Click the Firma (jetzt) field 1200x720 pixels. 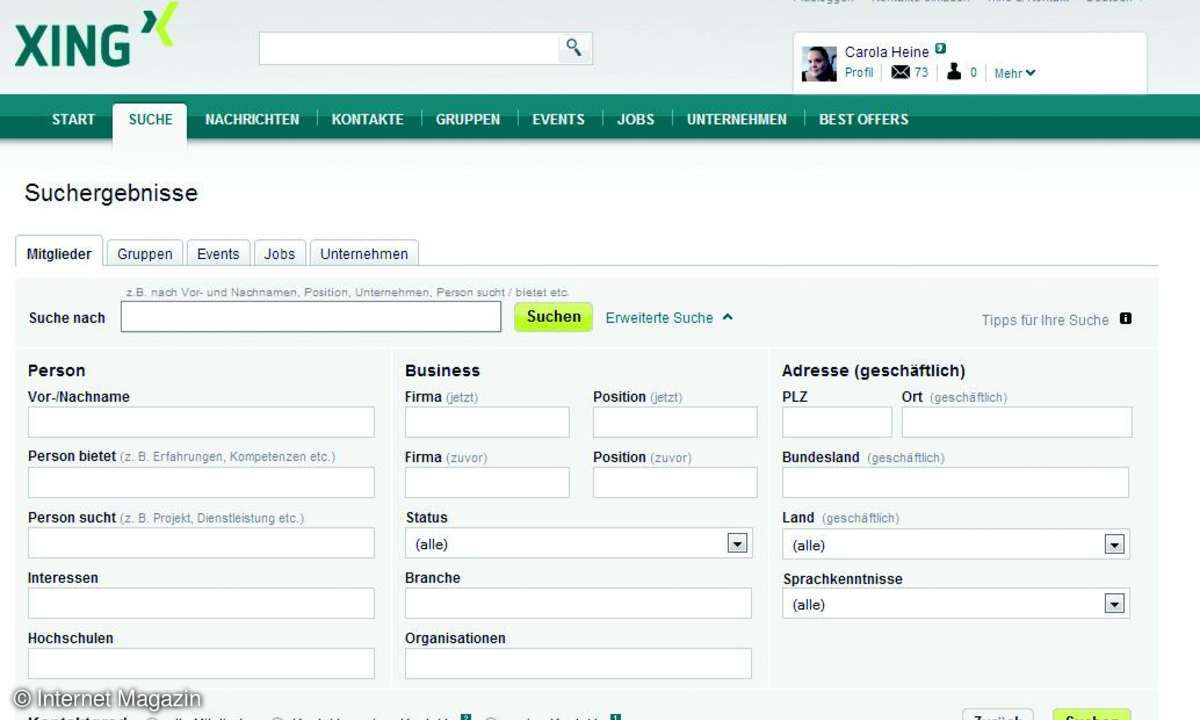(487, 422)
